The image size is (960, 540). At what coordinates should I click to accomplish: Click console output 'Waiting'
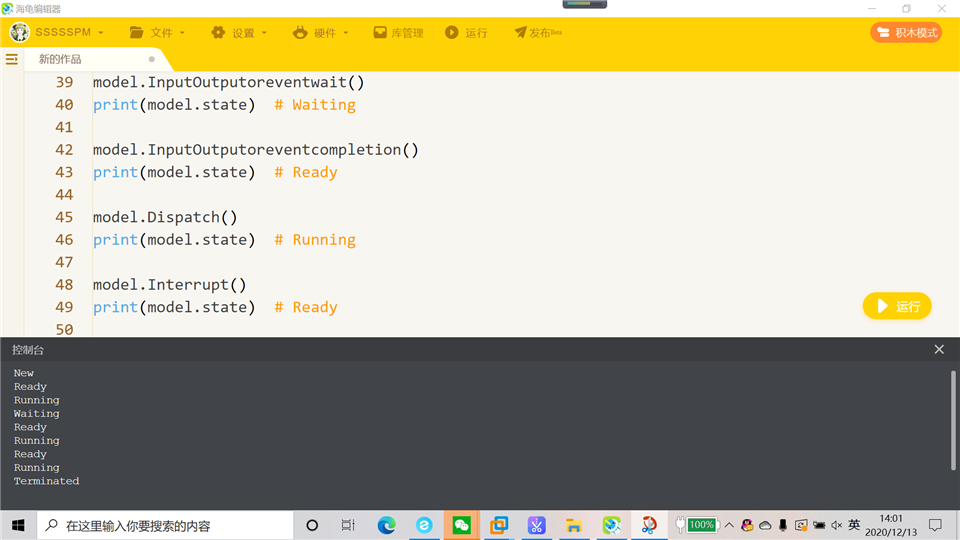(x=37, y=414)
